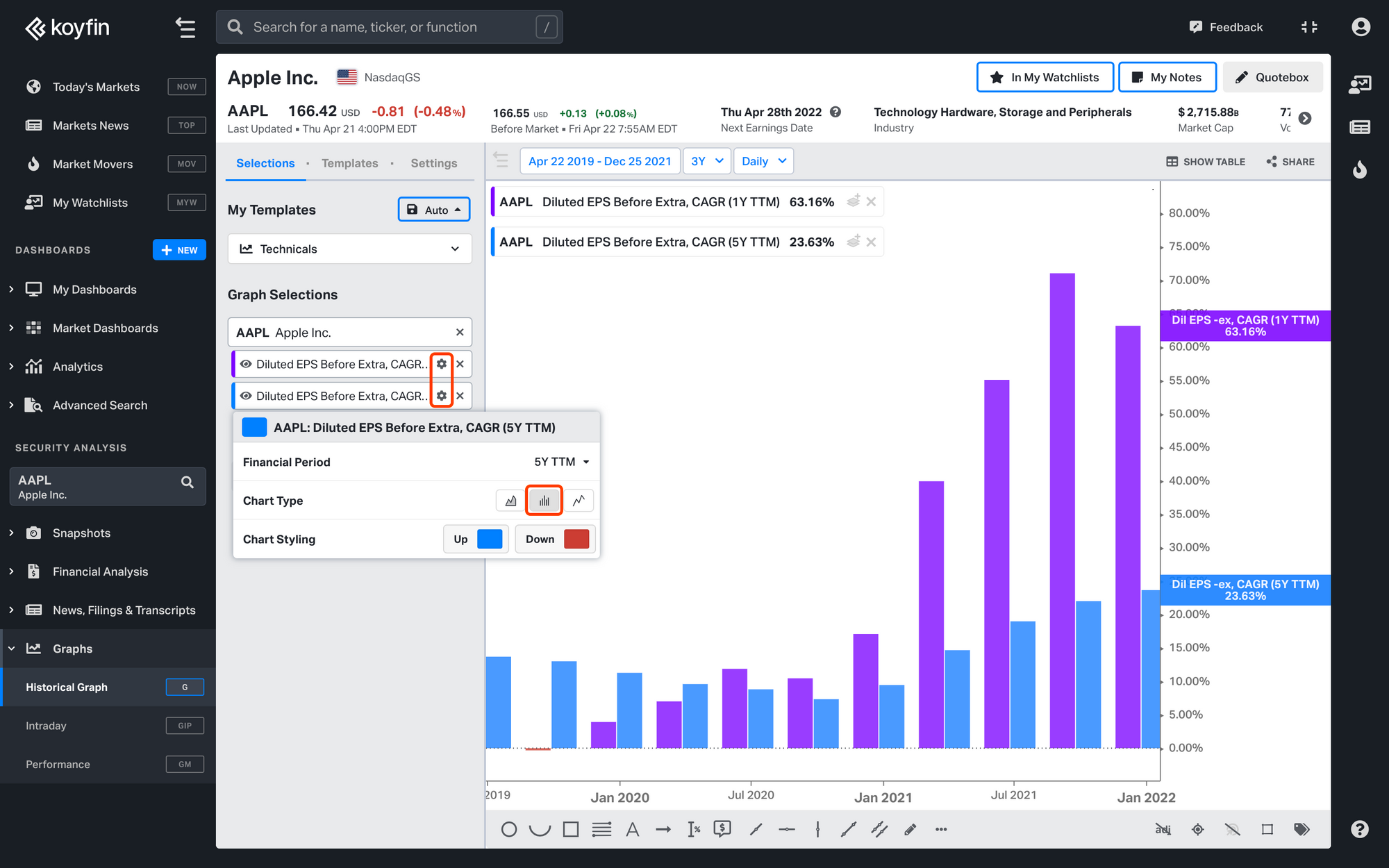Open settings gear for first EPS series
The width and height of the screenshot is (1389, 868).
[x=442, y=364]
